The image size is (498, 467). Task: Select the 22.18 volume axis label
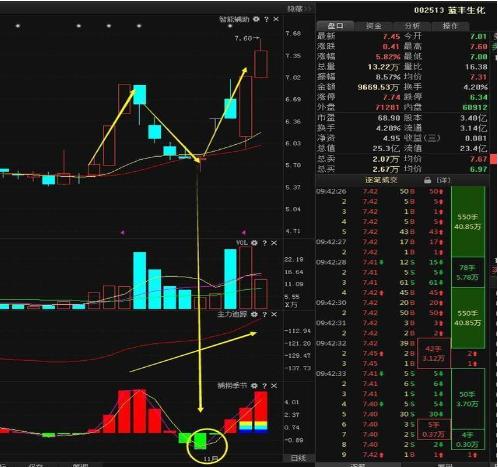point(294,259)
